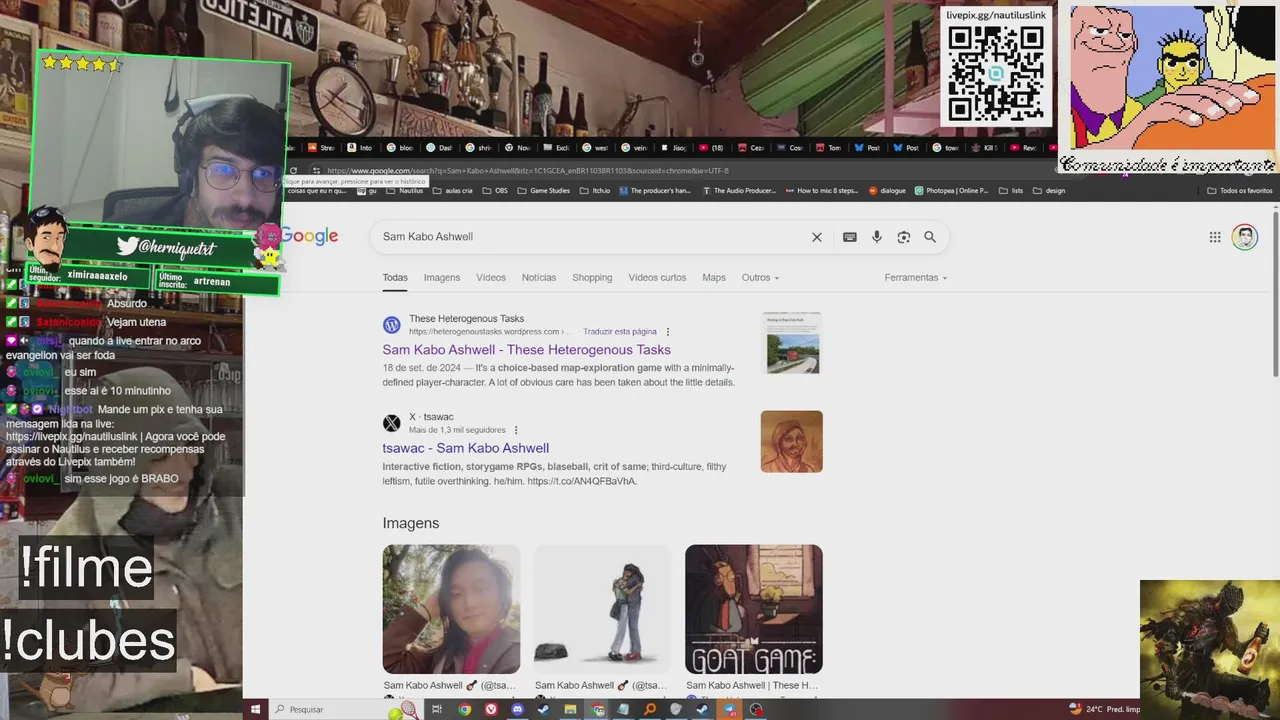The image size is (1280, 720).
Task: Click the browser address bar URL
Action: (527, 171)
